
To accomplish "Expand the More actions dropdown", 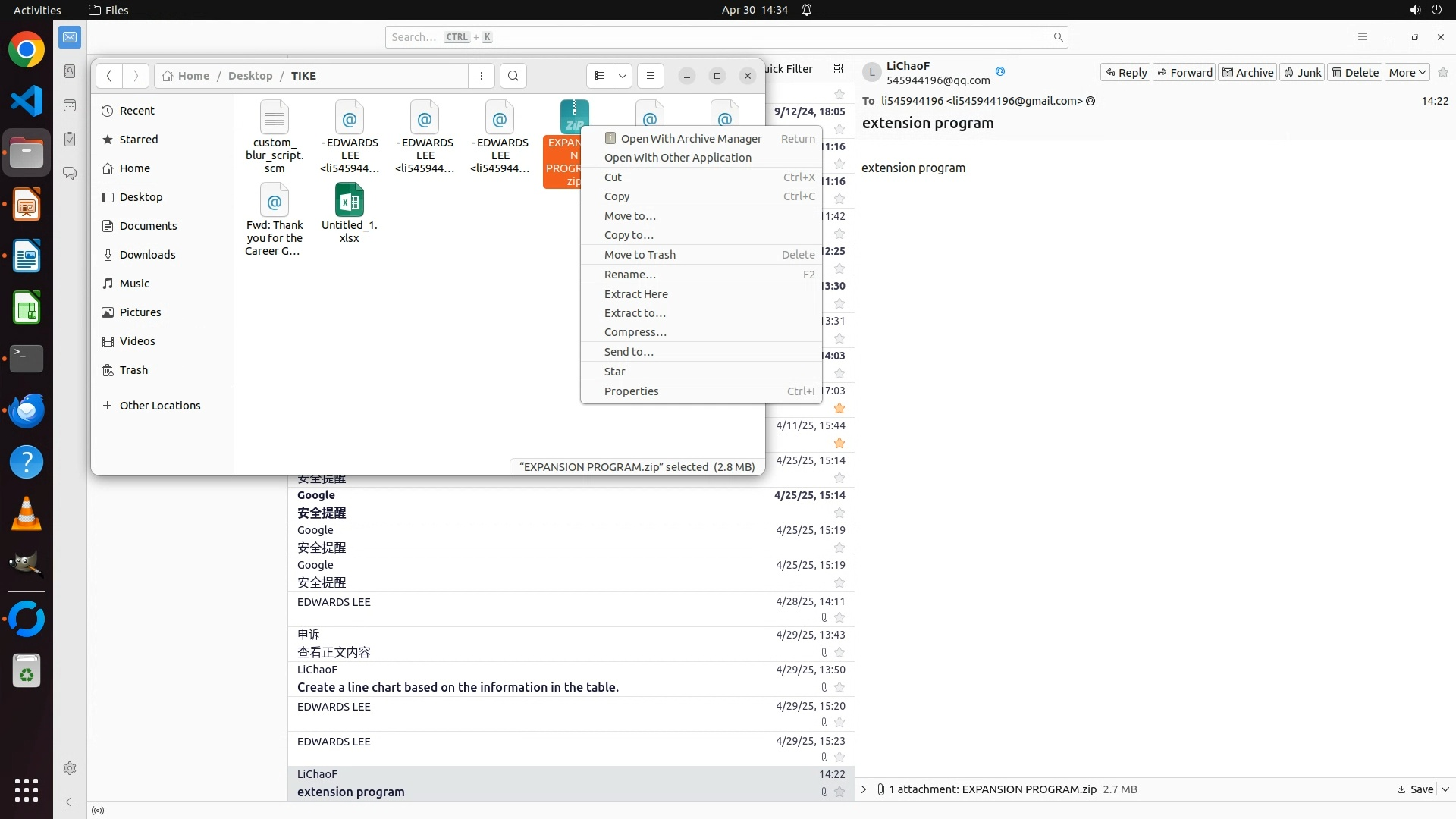I will [x=1407, y=72].
